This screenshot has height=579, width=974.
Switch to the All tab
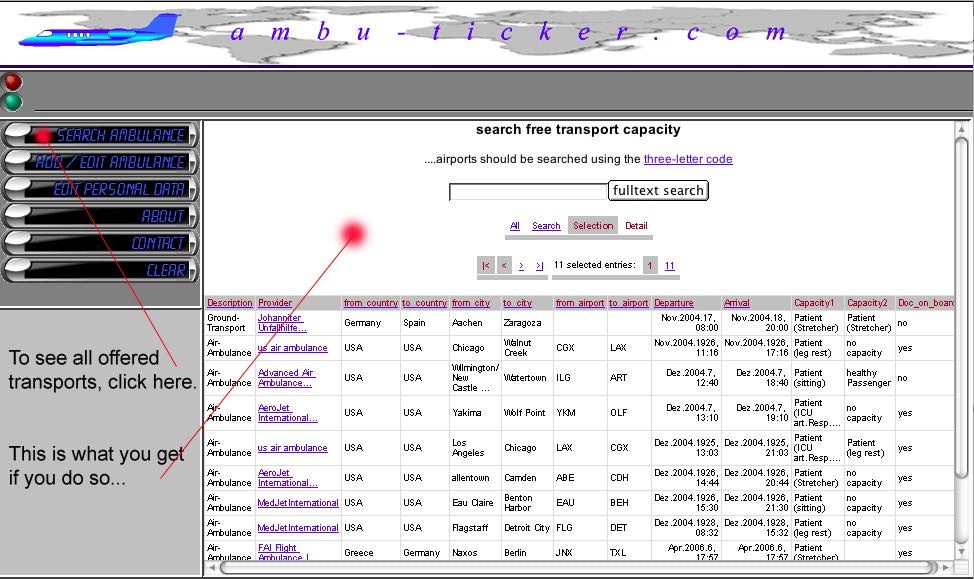(514, 226)
